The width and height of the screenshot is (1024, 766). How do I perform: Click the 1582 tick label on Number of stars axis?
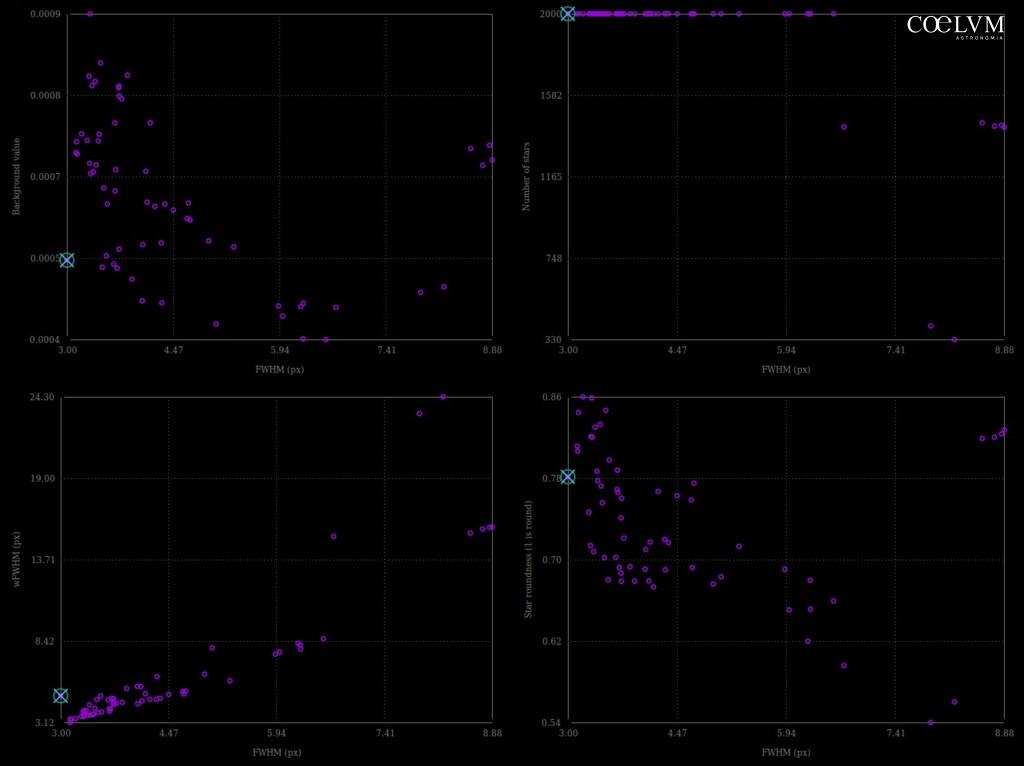(x=550, y=96)
